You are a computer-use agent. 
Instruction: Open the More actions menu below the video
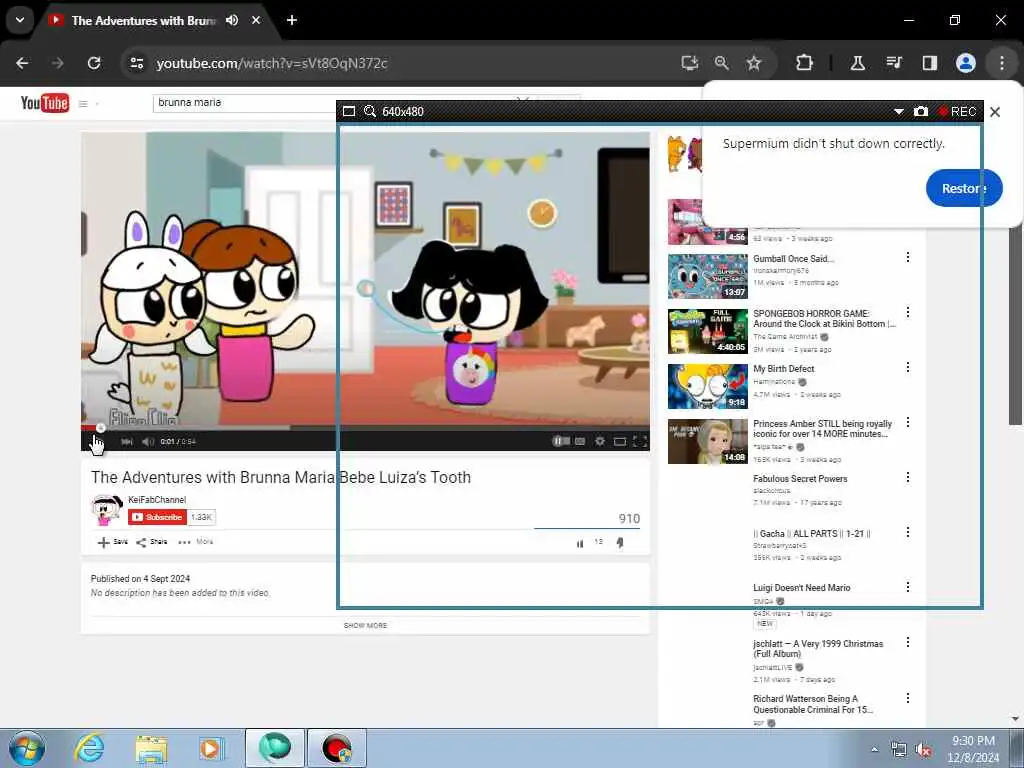tap(195, 542)
